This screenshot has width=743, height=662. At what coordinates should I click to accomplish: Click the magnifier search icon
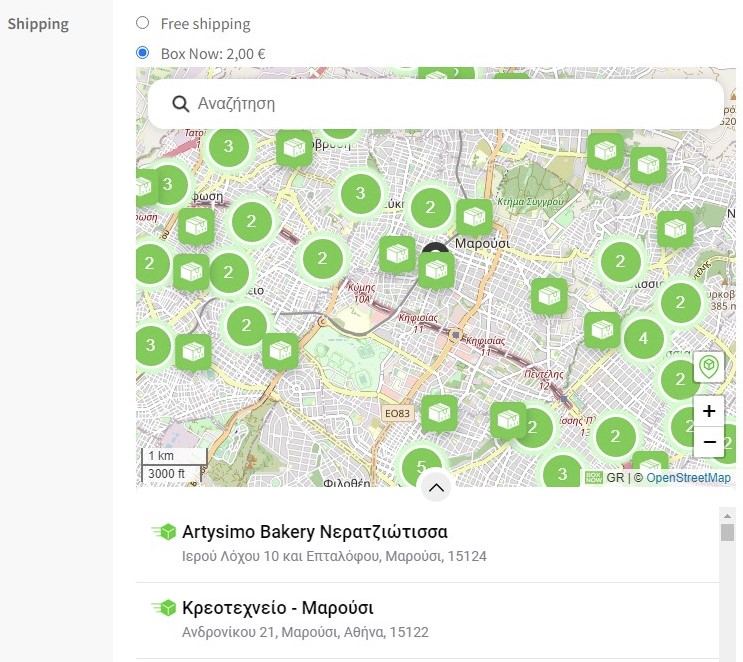(x=181, y=104)
